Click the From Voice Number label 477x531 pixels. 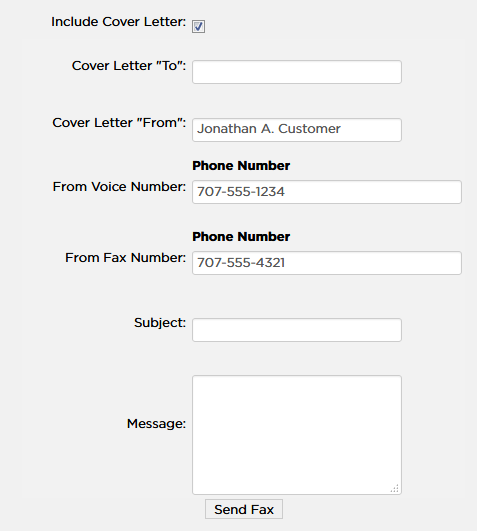(x=119, y=187)
